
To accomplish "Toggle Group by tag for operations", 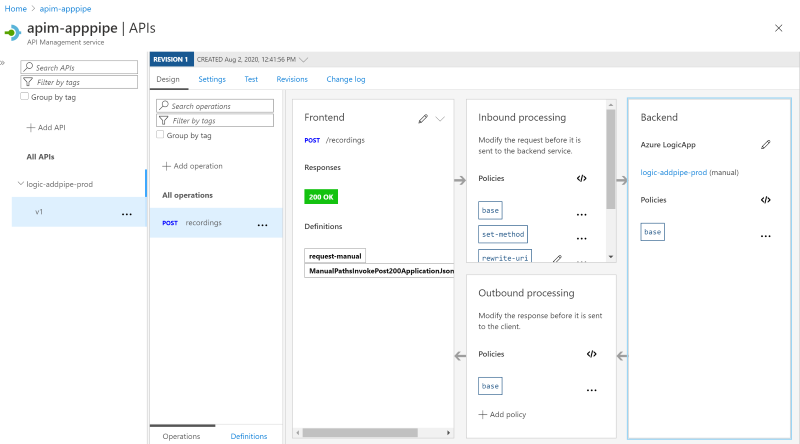I will pyautogui.click(x=160, y=135).
